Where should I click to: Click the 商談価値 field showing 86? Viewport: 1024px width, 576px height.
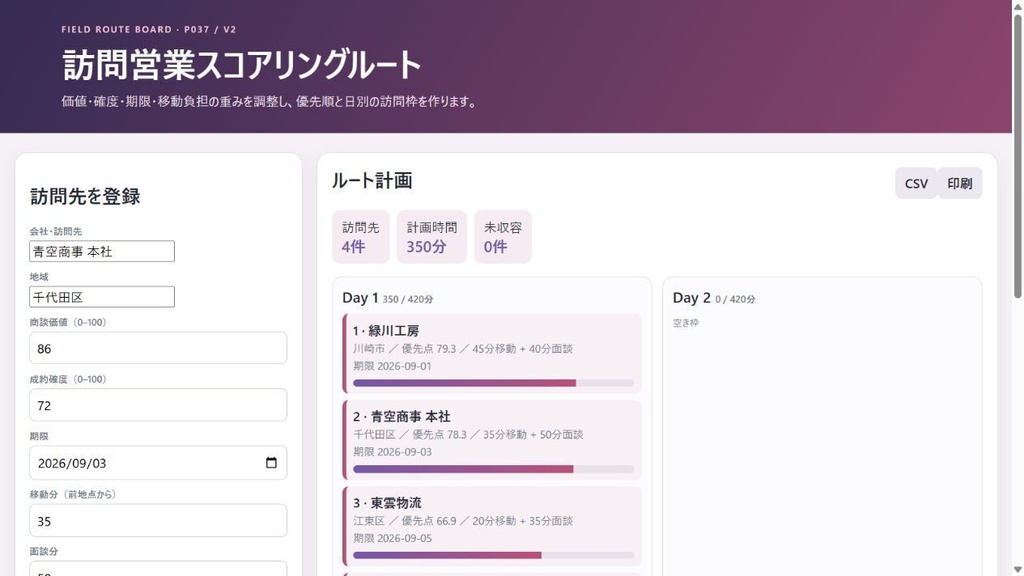click(x=158, y=348)
